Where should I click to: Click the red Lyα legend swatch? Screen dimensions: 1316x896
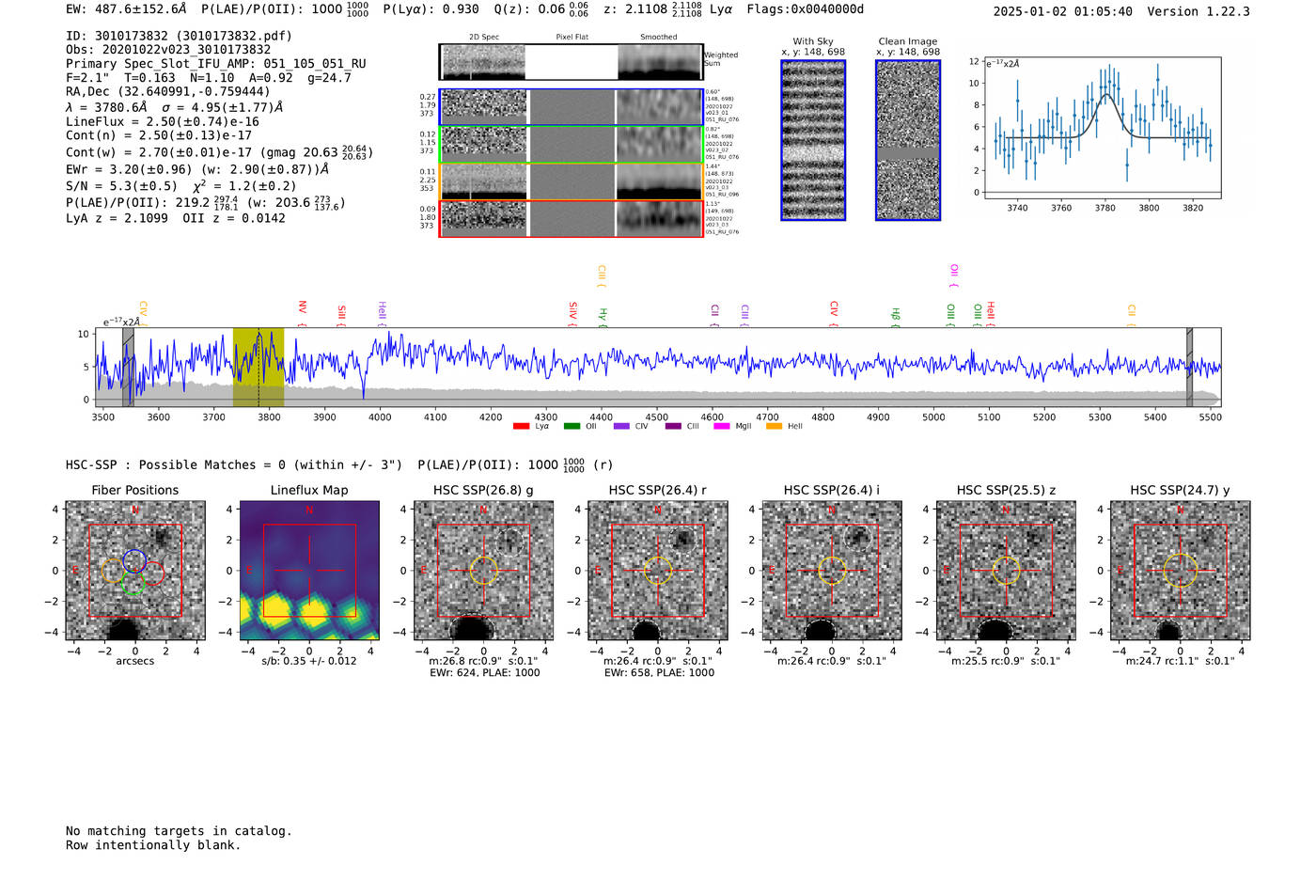(x=521, y=426)
